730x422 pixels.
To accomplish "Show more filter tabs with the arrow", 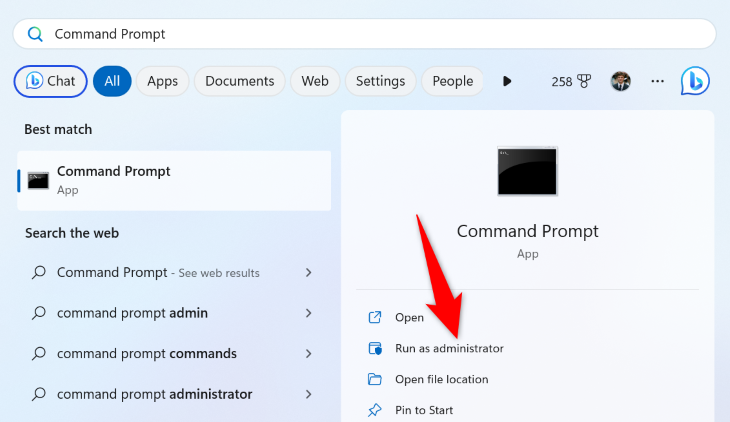I will click(507, 81).
